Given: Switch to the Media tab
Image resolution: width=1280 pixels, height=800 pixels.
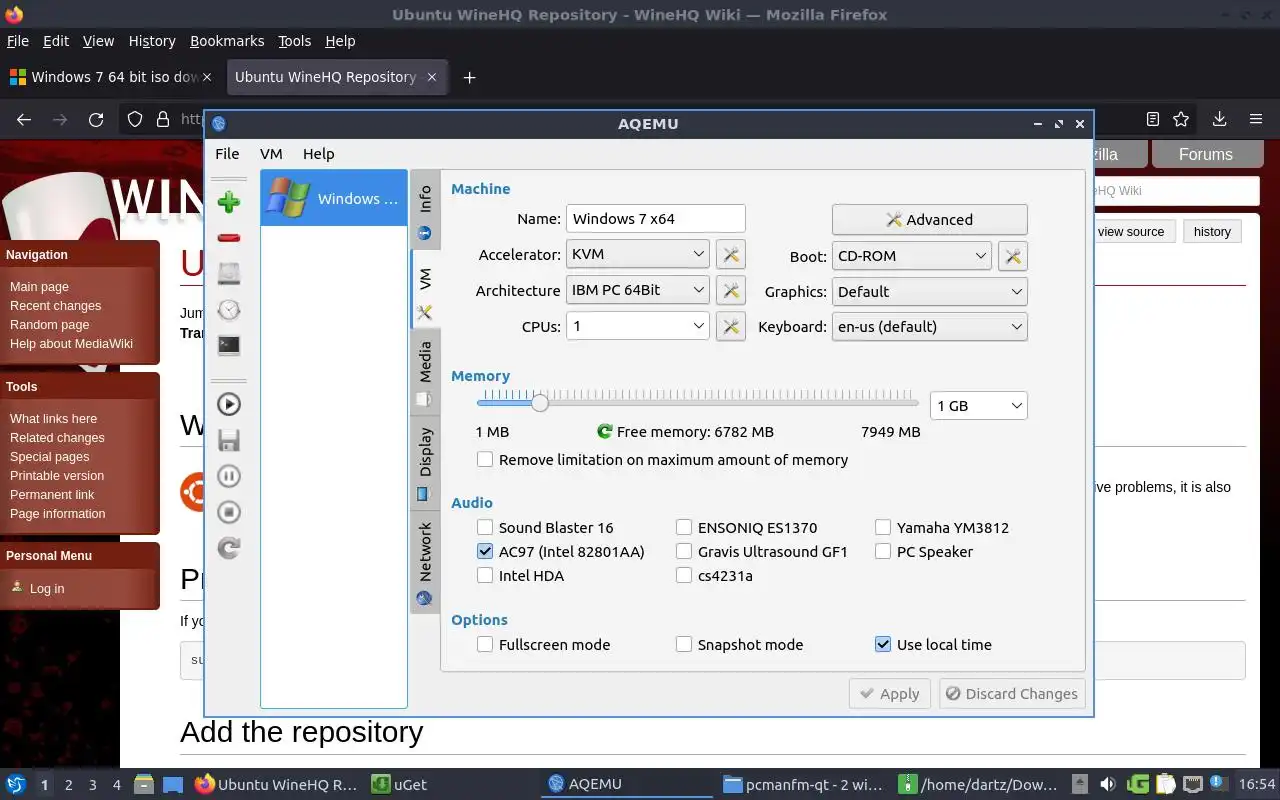Looking at the screenshot, I should point(425,374).
